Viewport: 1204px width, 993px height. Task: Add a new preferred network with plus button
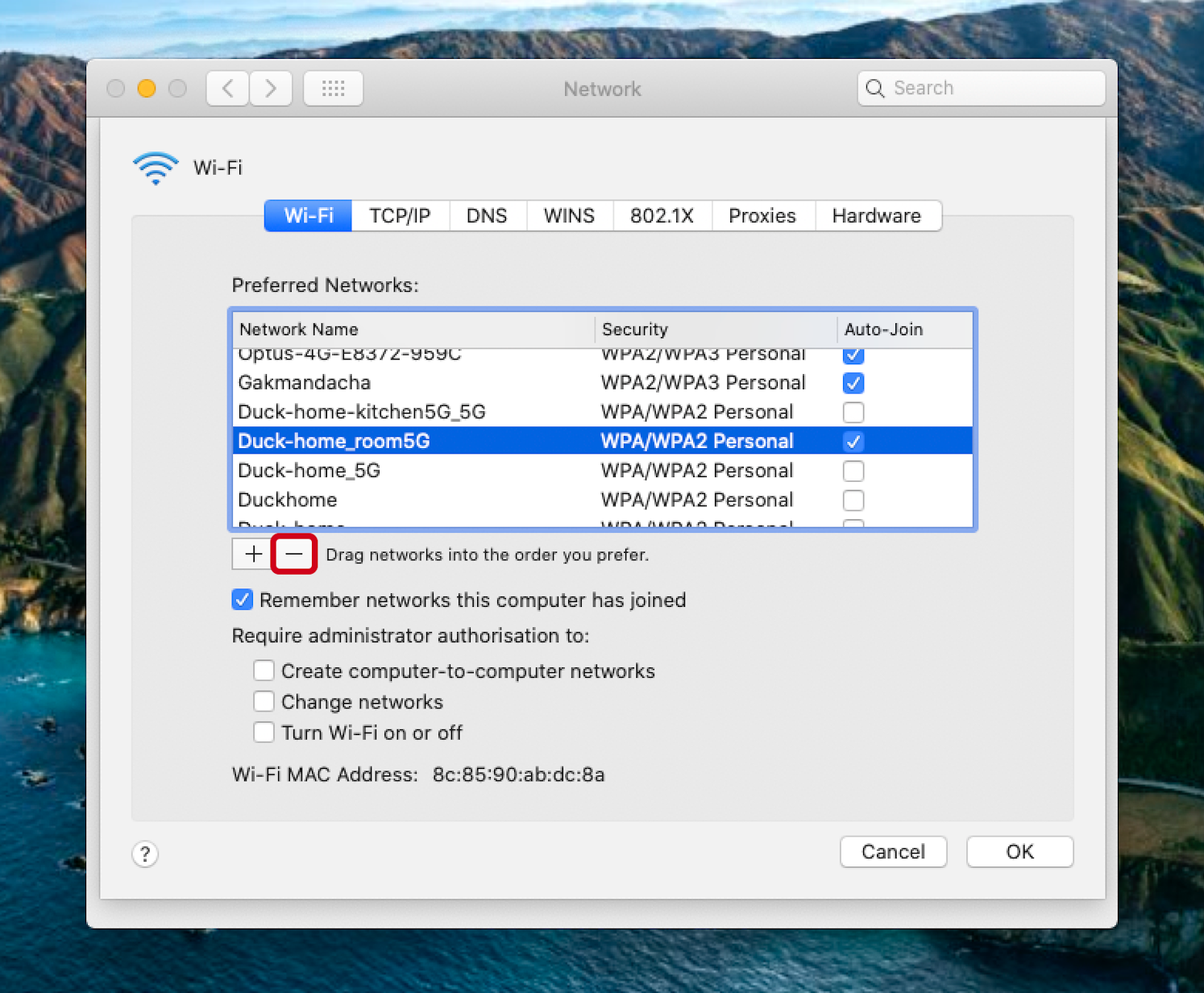[252, 554]
